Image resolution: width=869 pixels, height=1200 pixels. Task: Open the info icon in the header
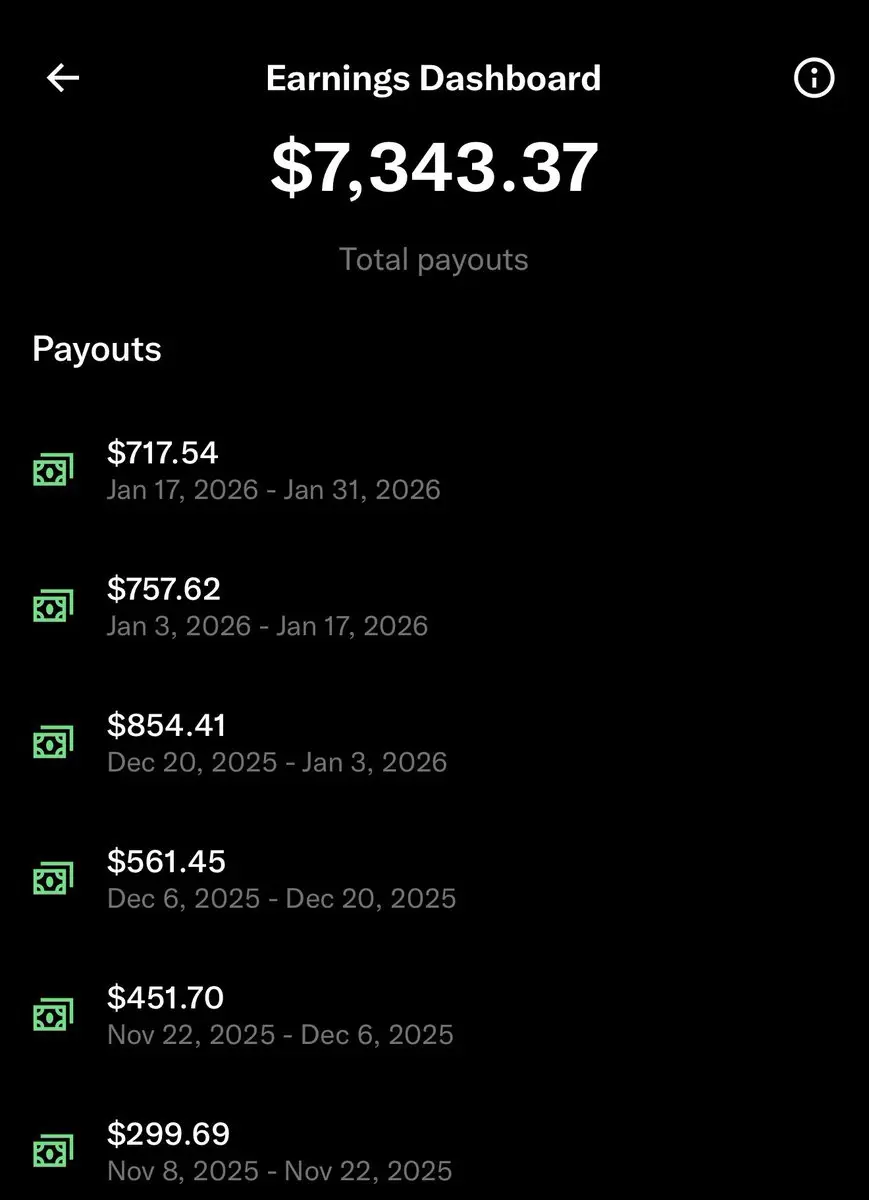pos(814,78)
